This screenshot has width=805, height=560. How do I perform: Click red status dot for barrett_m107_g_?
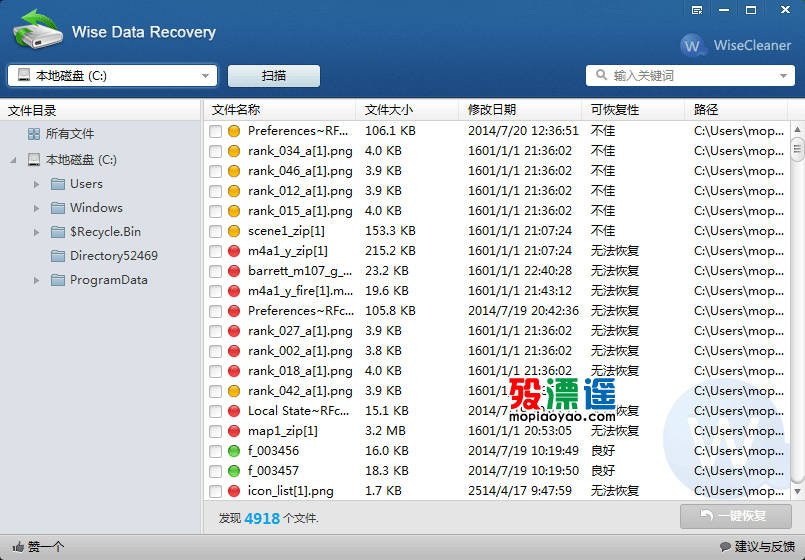(x=234, y=271)
